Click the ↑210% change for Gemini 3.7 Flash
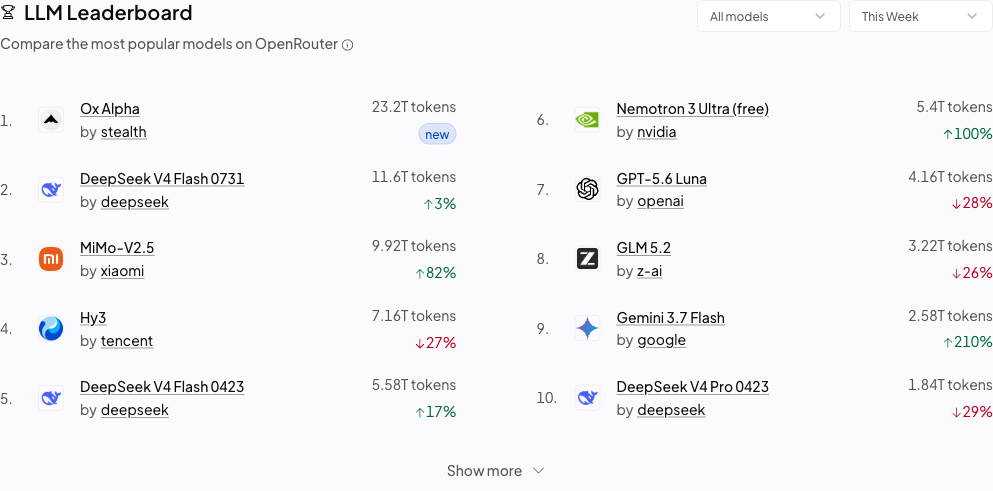The width and height of the screenshot is (993, 491). 968,342
